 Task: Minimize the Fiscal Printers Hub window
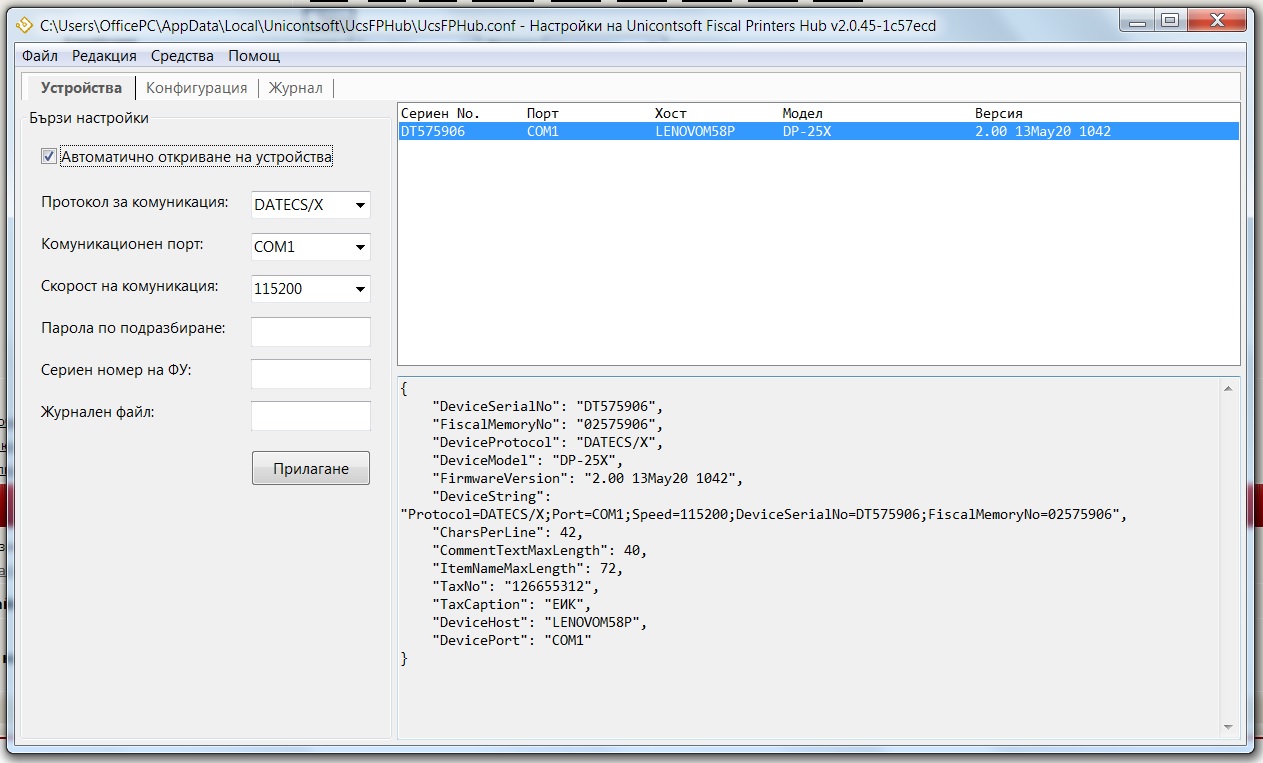[x=1135, y=20]
